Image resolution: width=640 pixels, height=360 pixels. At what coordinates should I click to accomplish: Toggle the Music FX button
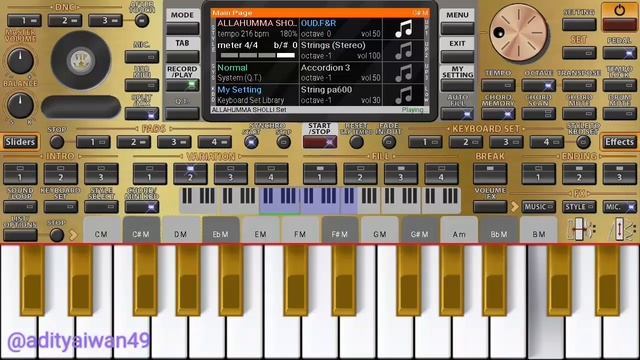[x=538, y=207]
